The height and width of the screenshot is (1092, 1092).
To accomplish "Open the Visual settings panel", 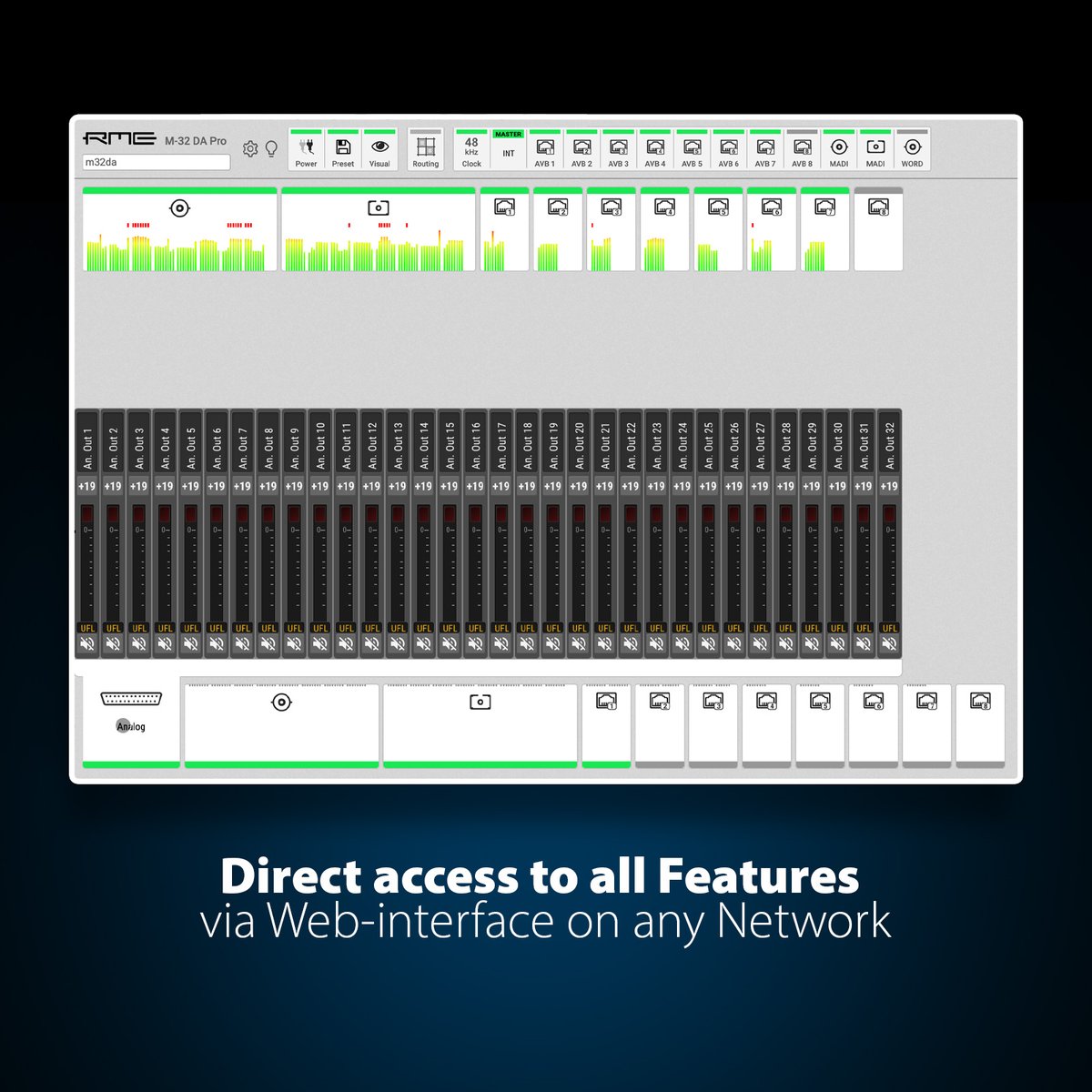I will [379, 150].
